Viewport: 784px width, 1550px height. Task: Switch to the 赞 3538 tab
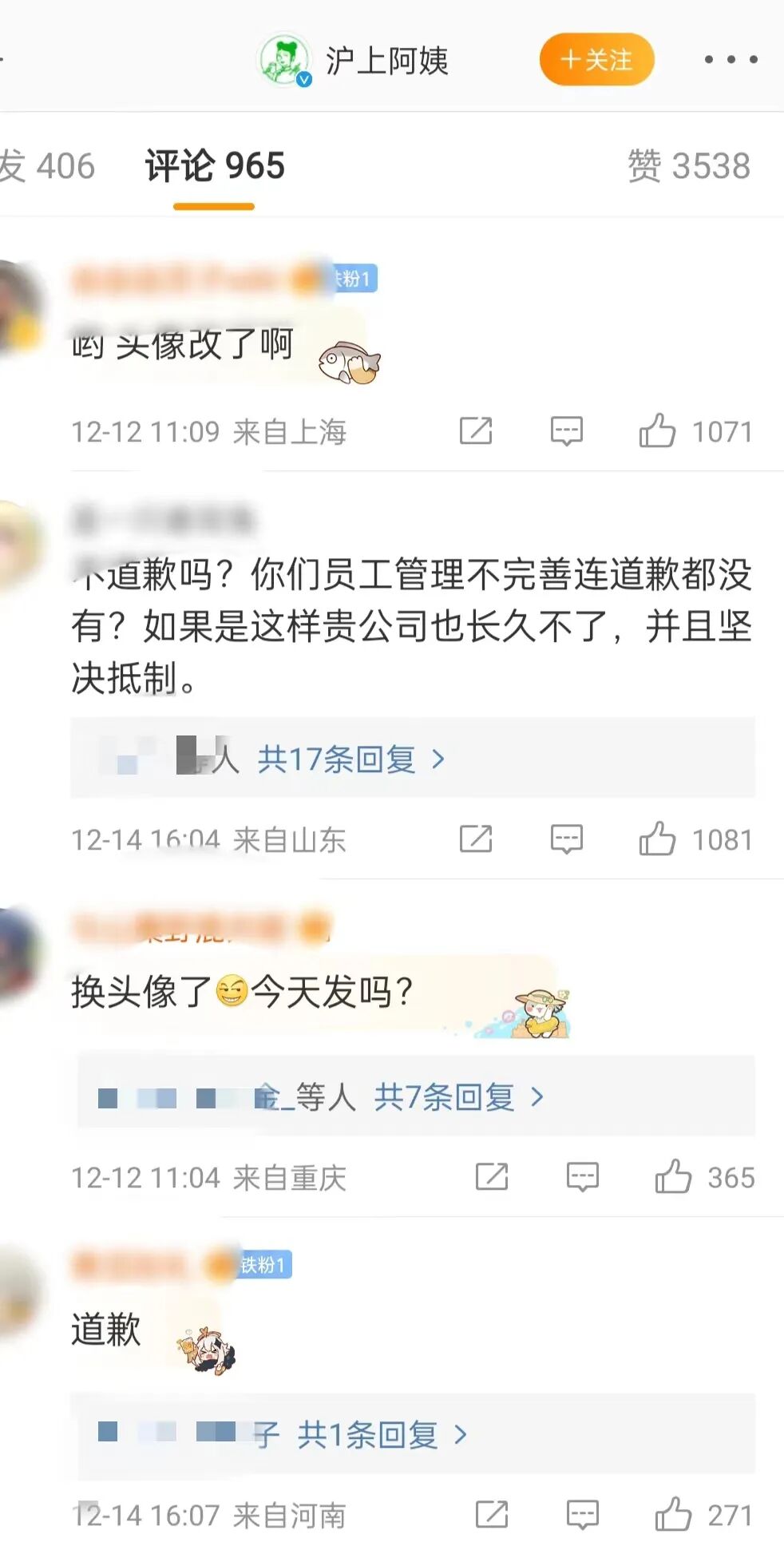click(689, 166)
